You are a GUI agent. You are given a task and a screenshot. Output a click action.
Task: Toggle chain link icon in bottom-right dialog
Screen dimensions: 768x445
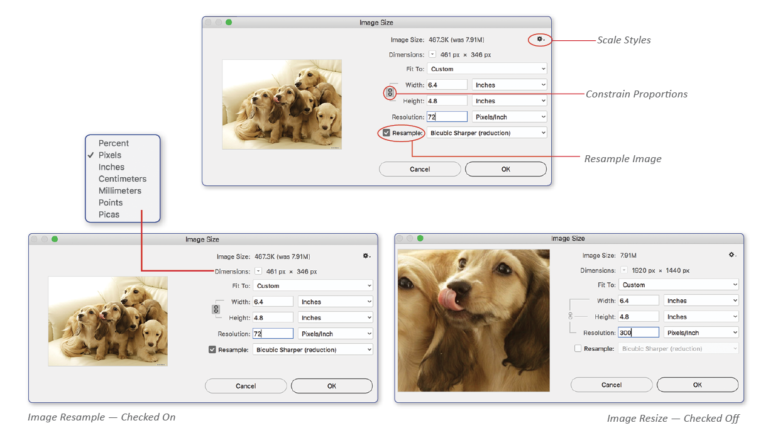click(570, 316)
